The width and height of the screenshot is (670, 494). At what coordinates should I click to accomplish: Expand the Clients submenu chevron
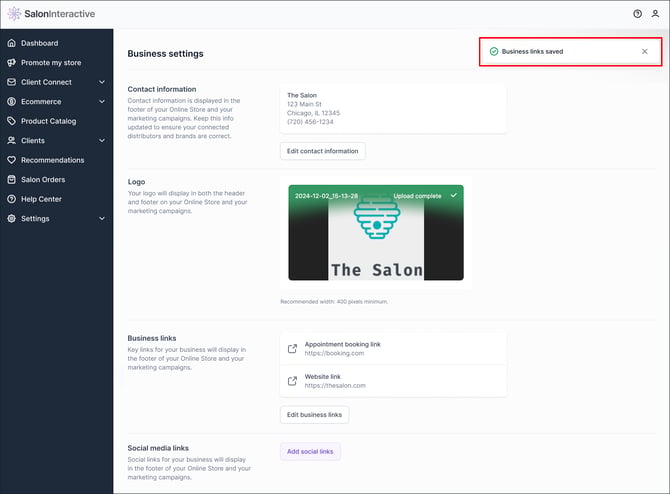[x=102, y=141]
